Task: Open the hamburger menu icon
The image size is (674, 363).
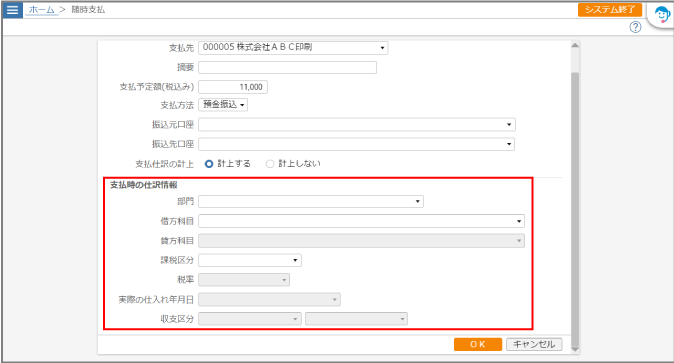Action: (x=12, y=9)
